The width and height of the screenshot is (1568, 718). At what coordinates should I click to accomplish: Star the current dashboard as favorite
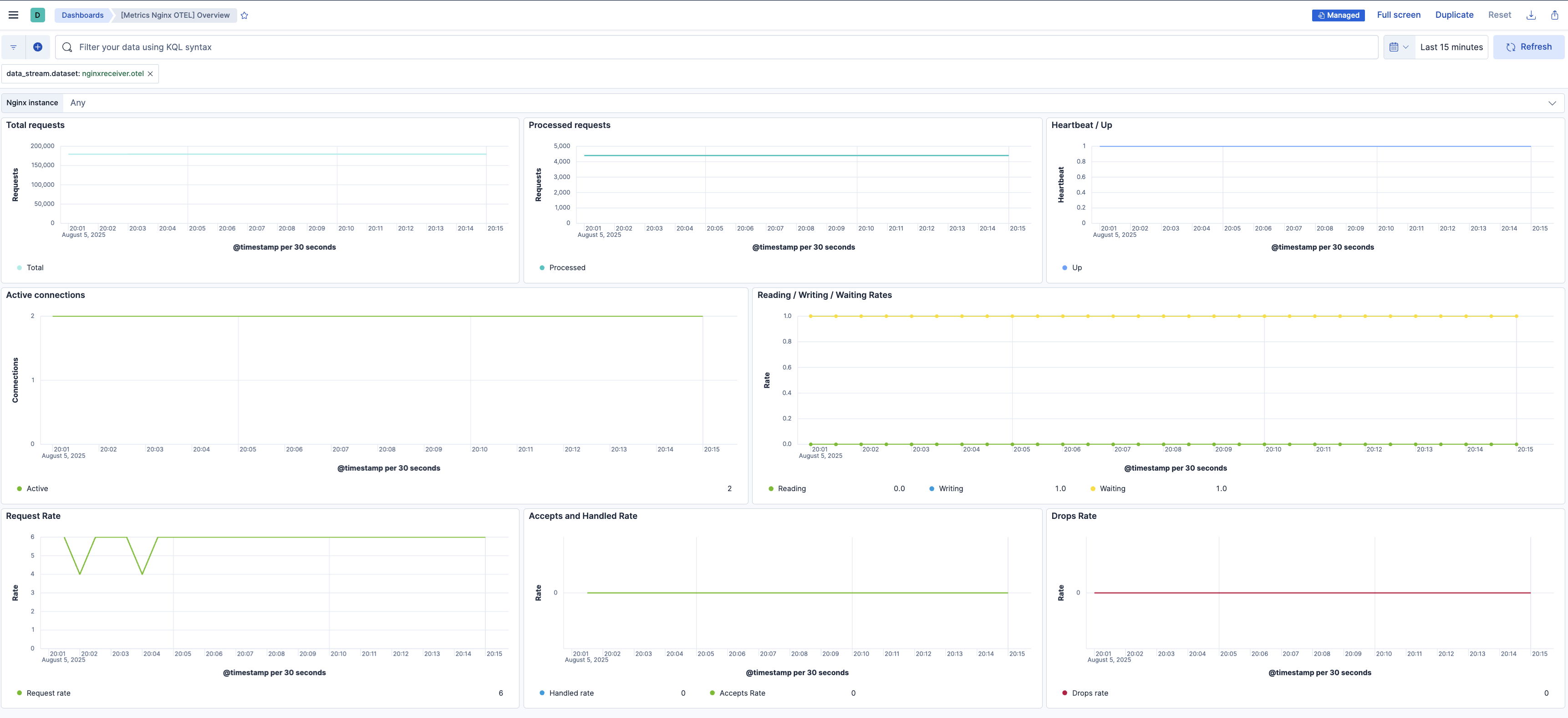[x=244, y=15]
